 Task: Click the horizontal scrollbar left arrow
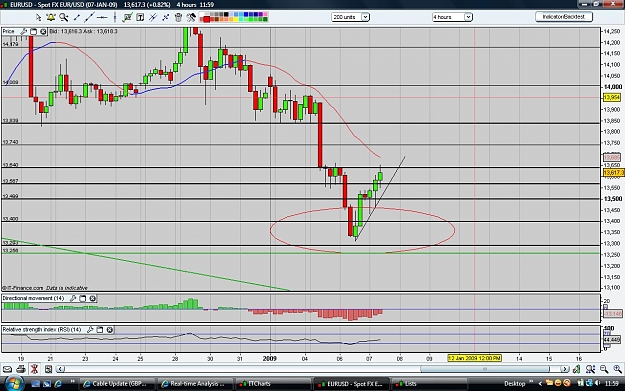[x=60, y=369]
